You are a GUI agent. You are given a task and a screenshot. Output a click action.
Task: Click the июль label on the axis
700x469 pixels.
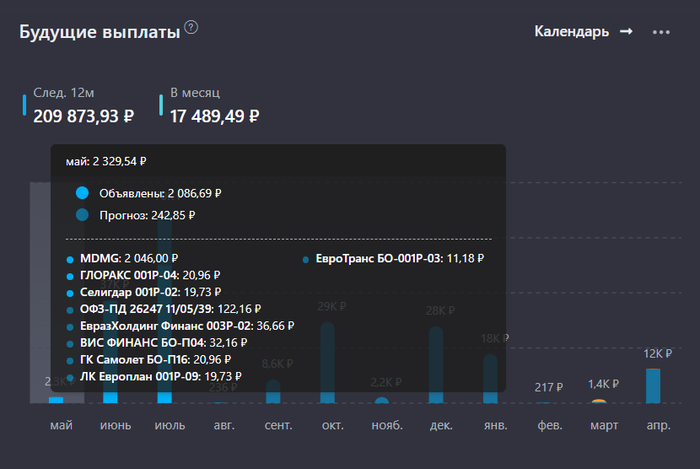click(169, 426)
